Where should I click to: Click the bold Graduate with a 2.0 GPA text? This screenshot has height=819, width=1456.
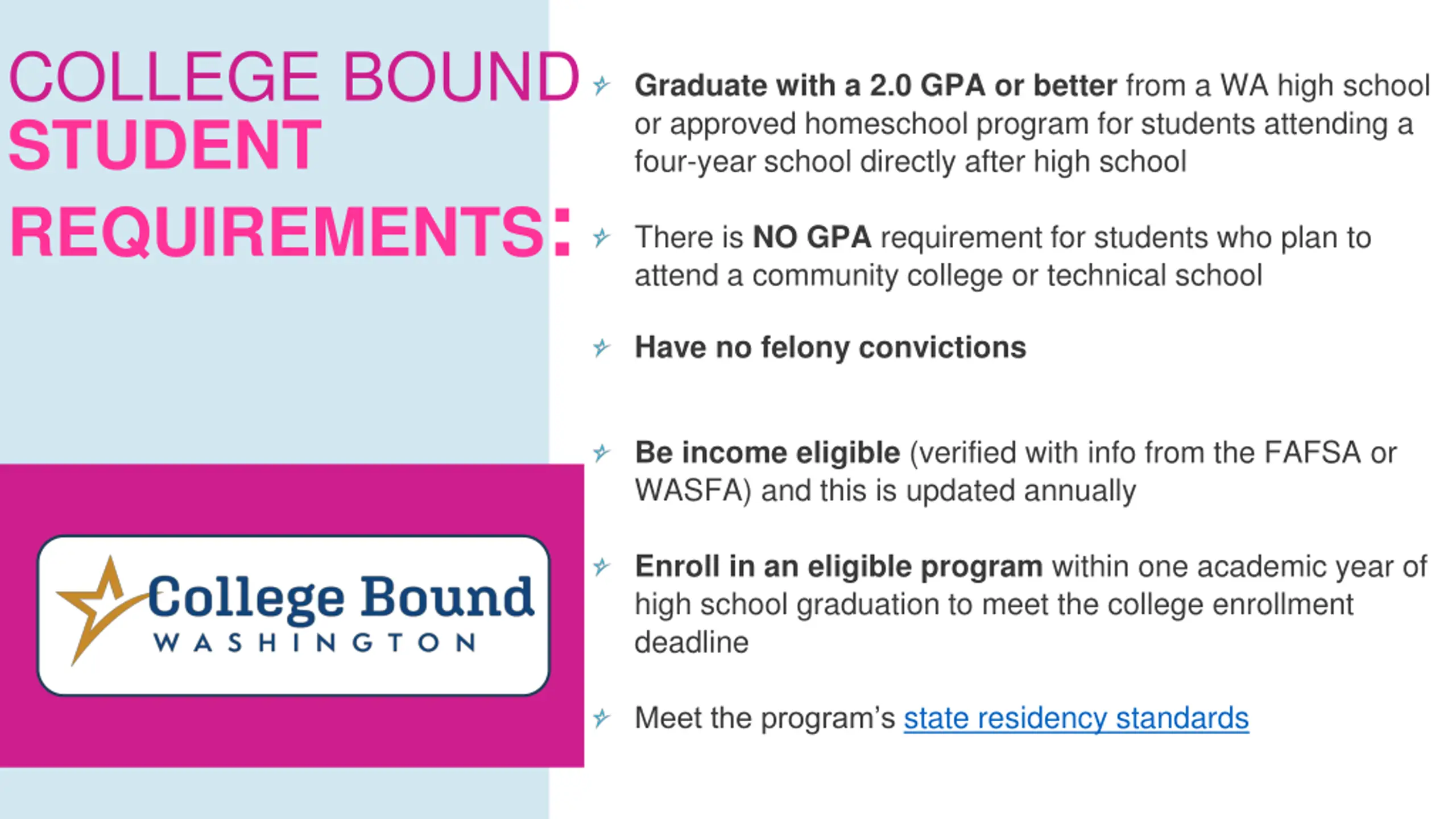point(876,86)
